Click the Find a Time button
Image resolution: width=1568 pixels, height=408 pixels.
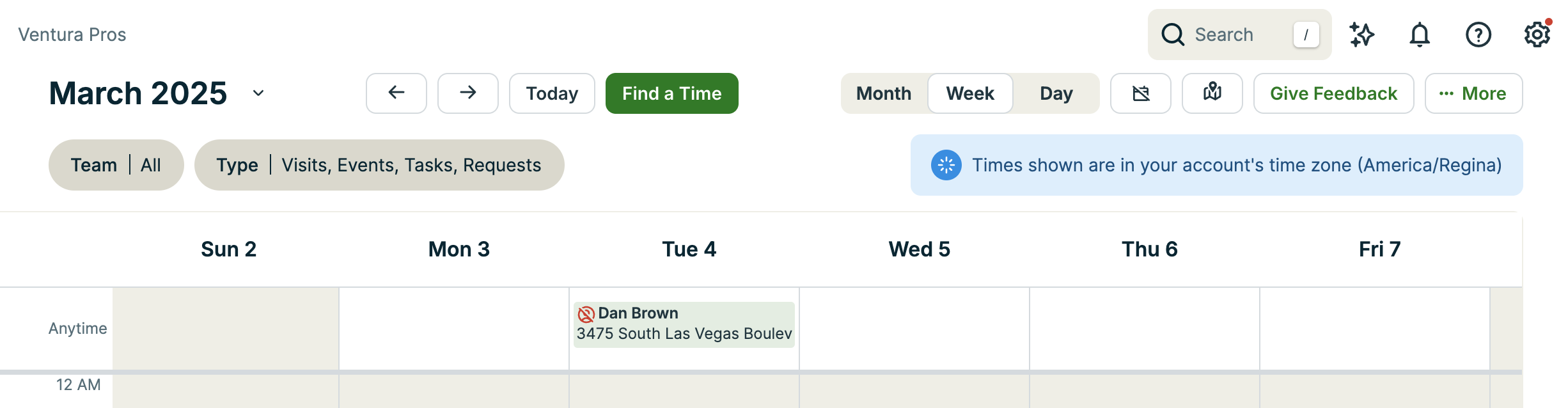pyautogui.click(x=671, y=93)
